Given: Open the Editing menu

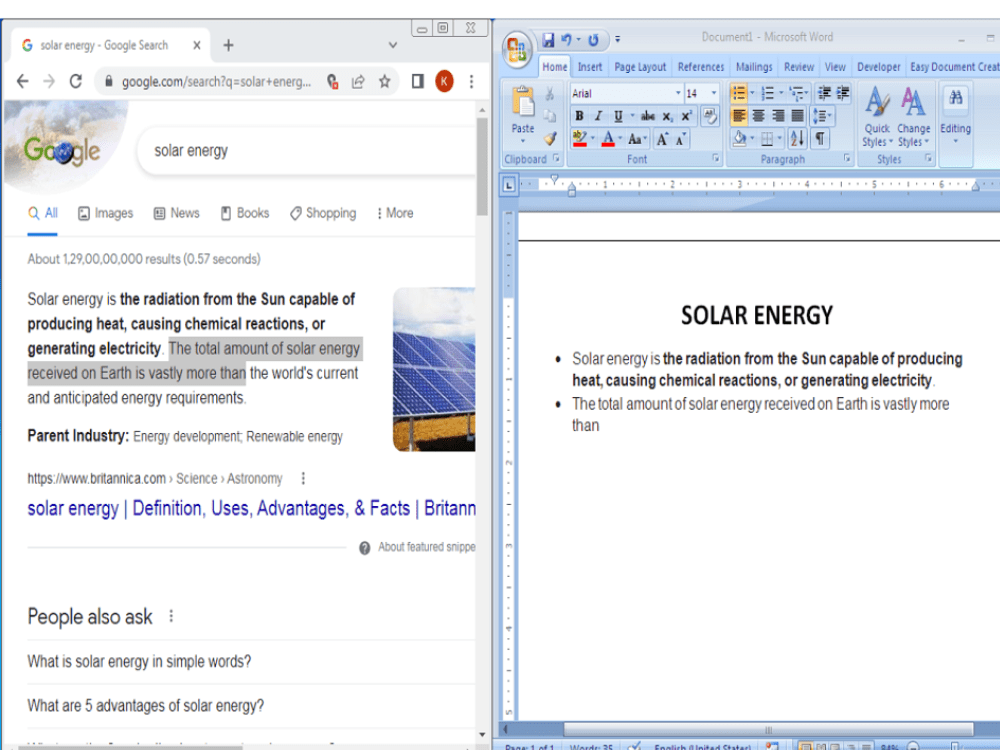Looking at the screenshot, I should coord(955,117).
